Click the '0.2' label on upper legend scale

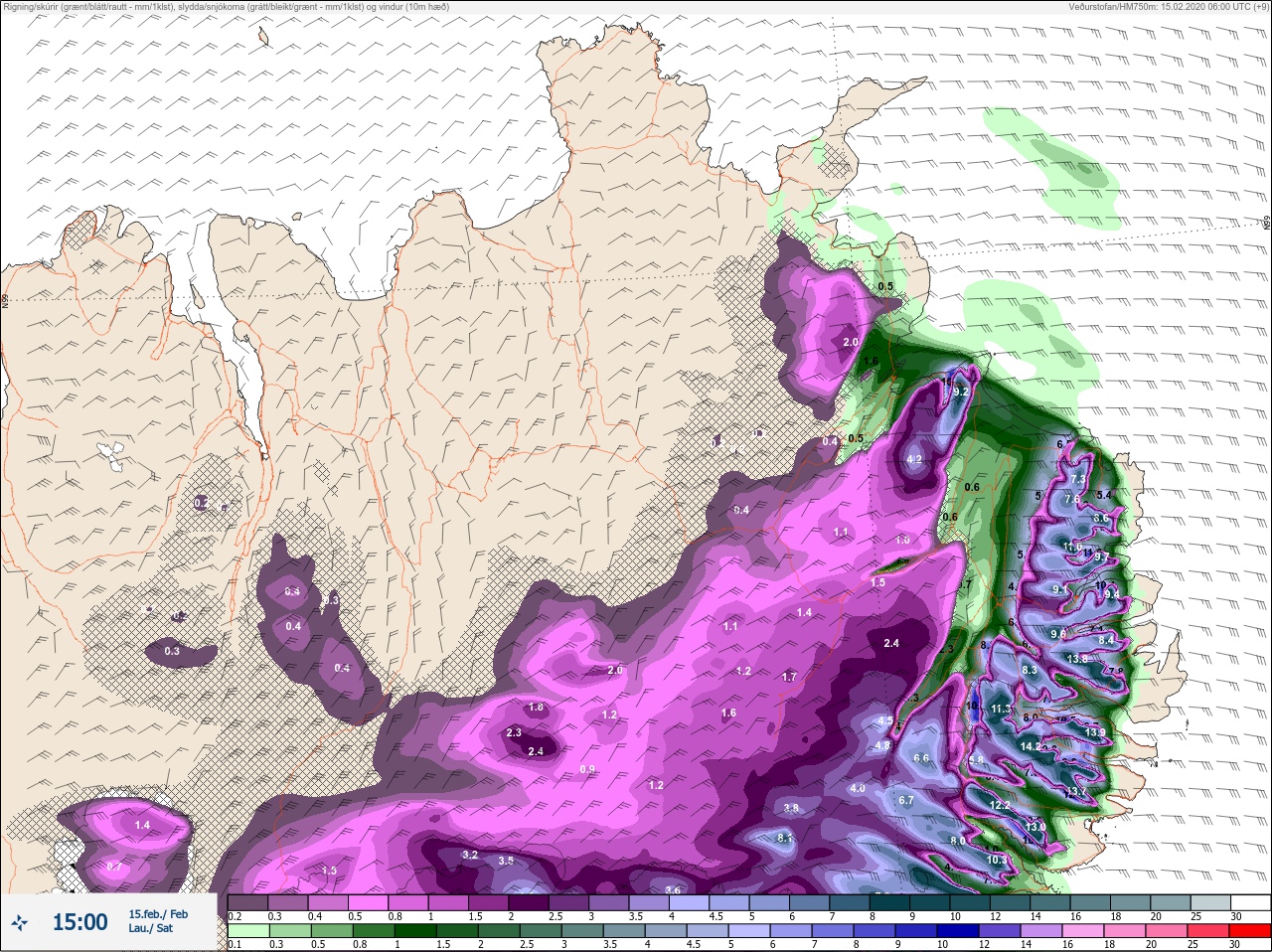[236, 916]
